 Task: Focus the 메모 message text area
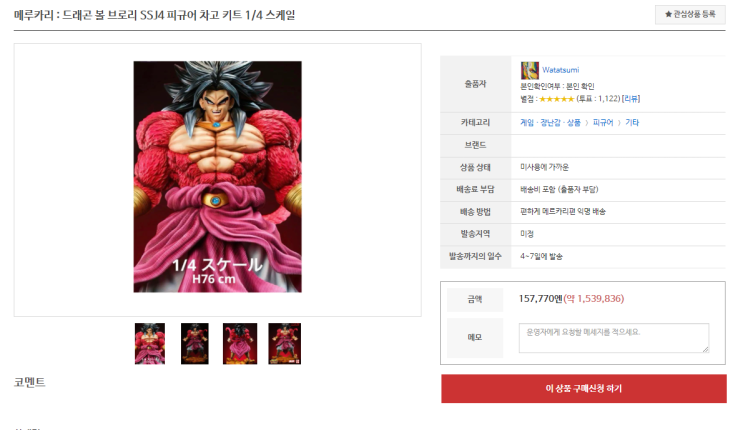[x=614, y=338]
